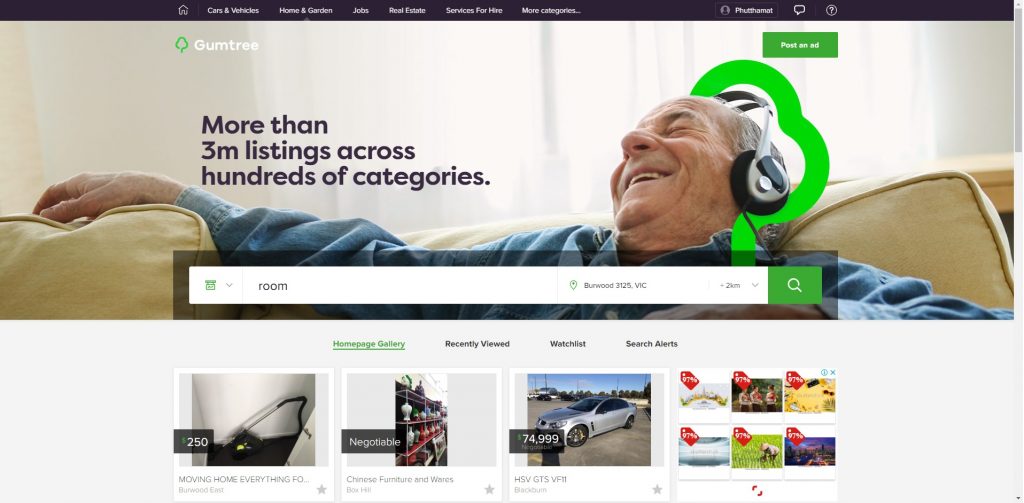Open More categories menu
This screenshot has height=503, width=1024.
coord(551,10)
